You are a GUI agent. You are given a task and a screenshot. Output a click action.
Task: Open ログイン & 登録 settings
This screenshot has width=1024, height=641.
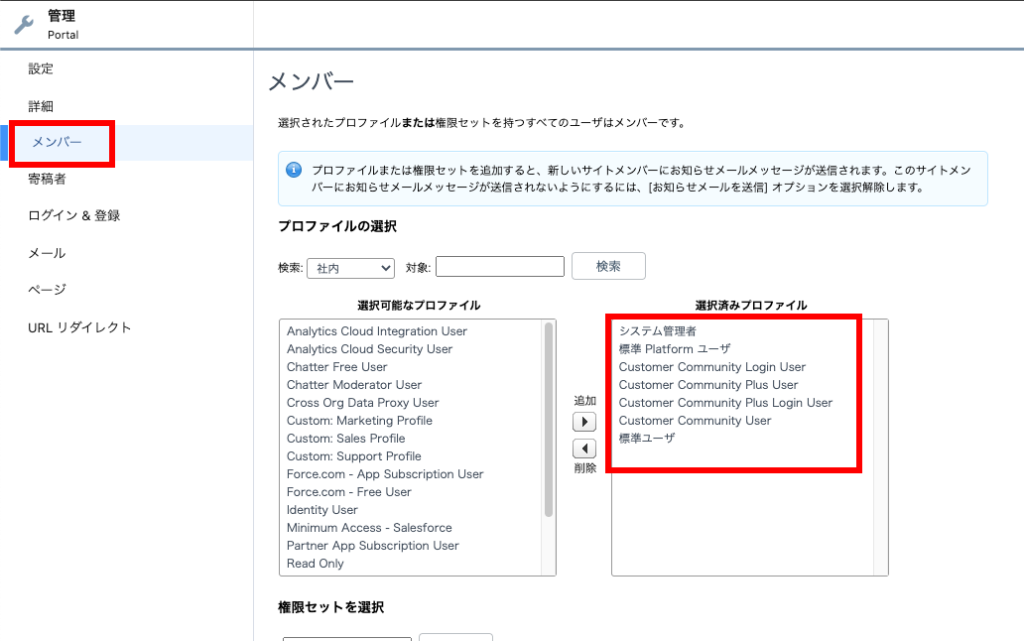[74, 216]
